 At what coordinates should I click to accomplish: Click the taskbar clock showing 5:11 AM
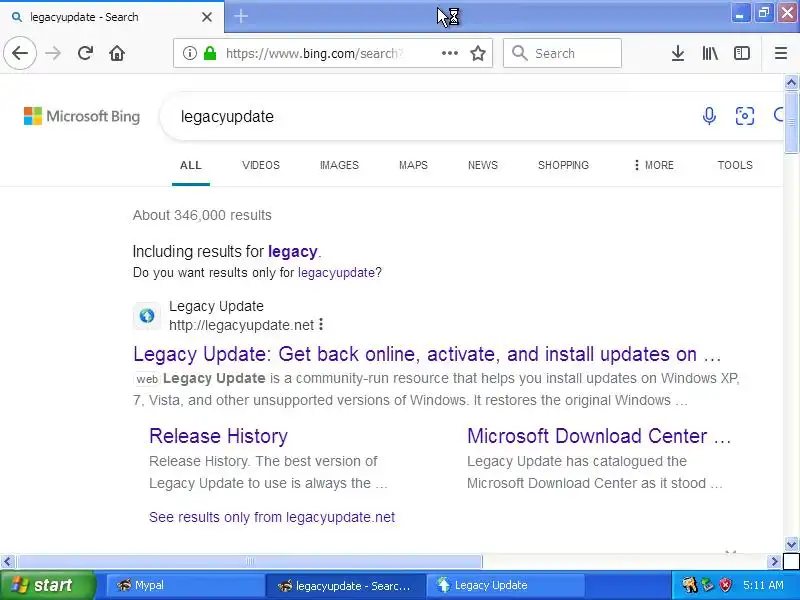coord(763,585)
